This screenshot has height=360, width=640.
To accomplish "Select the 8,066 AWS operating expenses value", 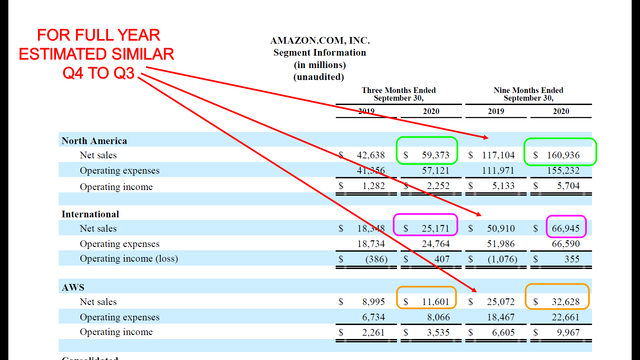I will click(438, 317).
